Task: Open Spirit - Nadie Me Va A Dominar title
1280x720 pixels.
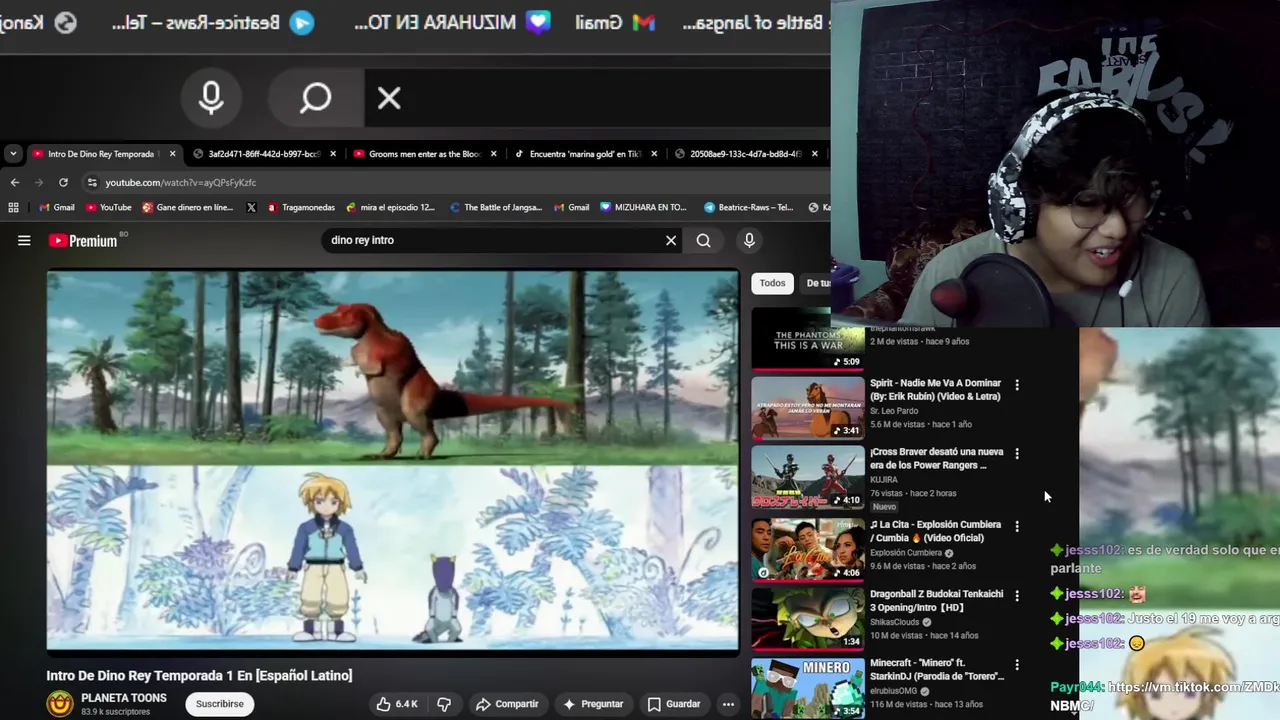Action: coord(935,390)
